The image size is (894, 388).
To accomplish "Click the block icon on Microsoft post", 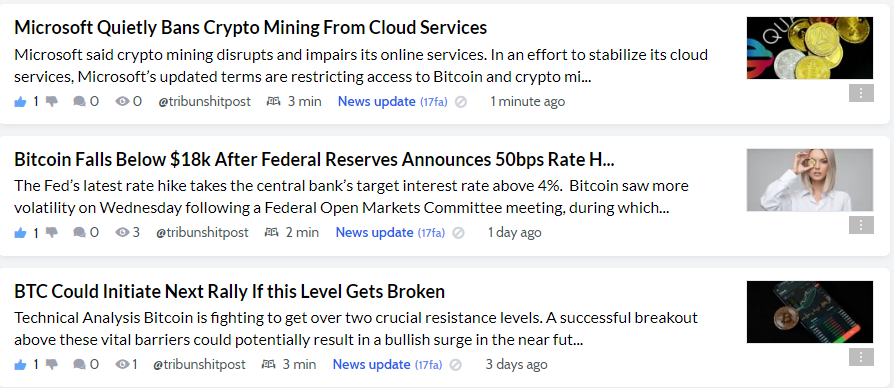I will click(x=461, y=102).
